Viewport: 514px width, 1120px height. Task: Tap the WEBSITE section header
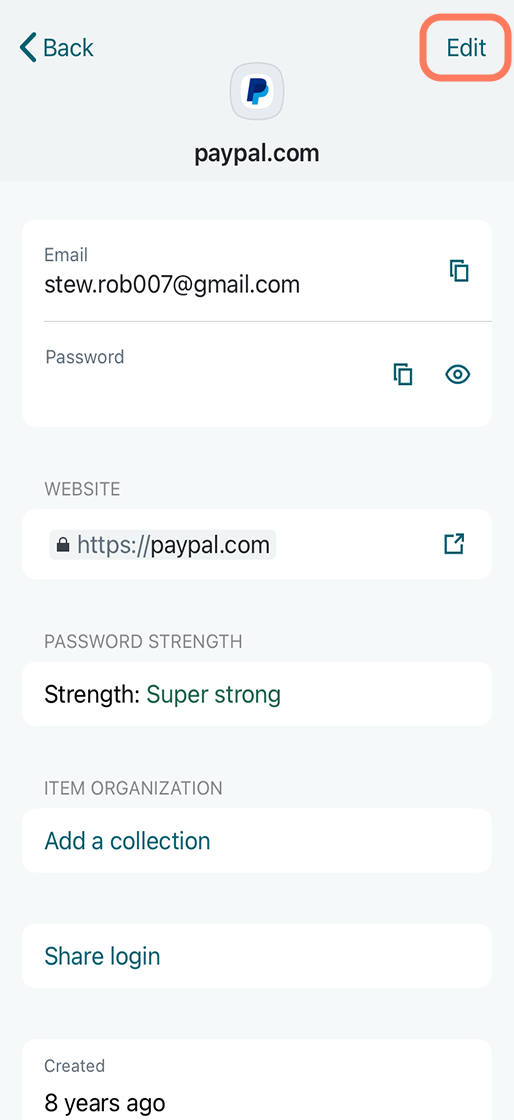(82, 489)
